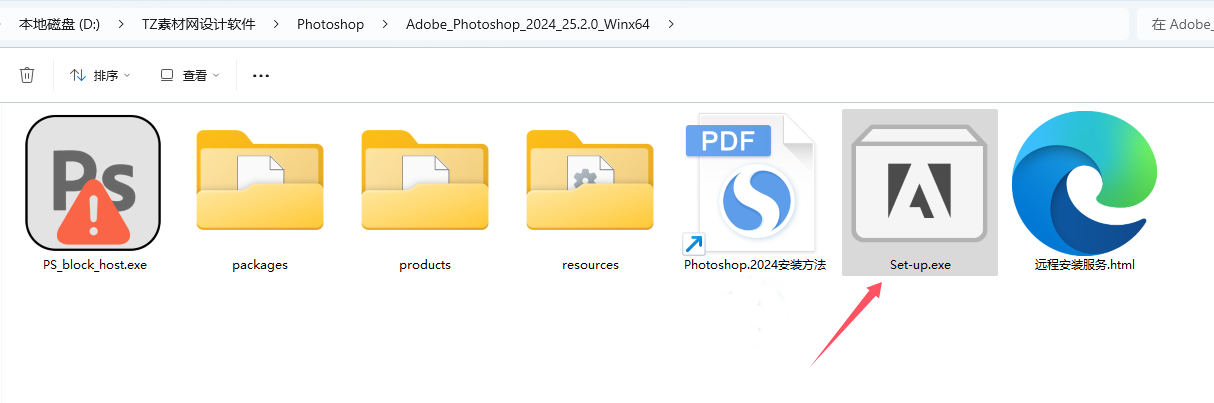Go to 本地磁盘 (D:) in the address bar
This screenshot has height=403, width=1214.
(60, 24)
